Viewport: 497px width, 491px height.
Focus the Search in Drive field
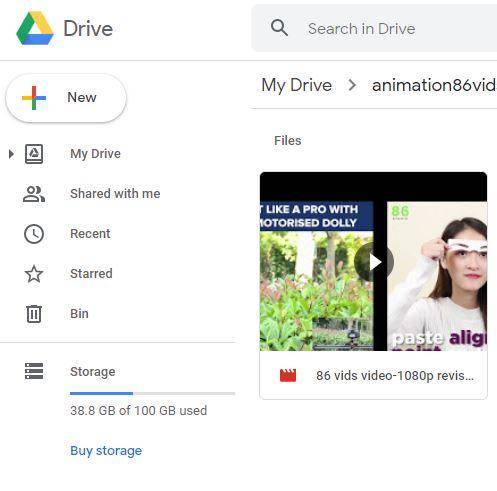[374, 28]
